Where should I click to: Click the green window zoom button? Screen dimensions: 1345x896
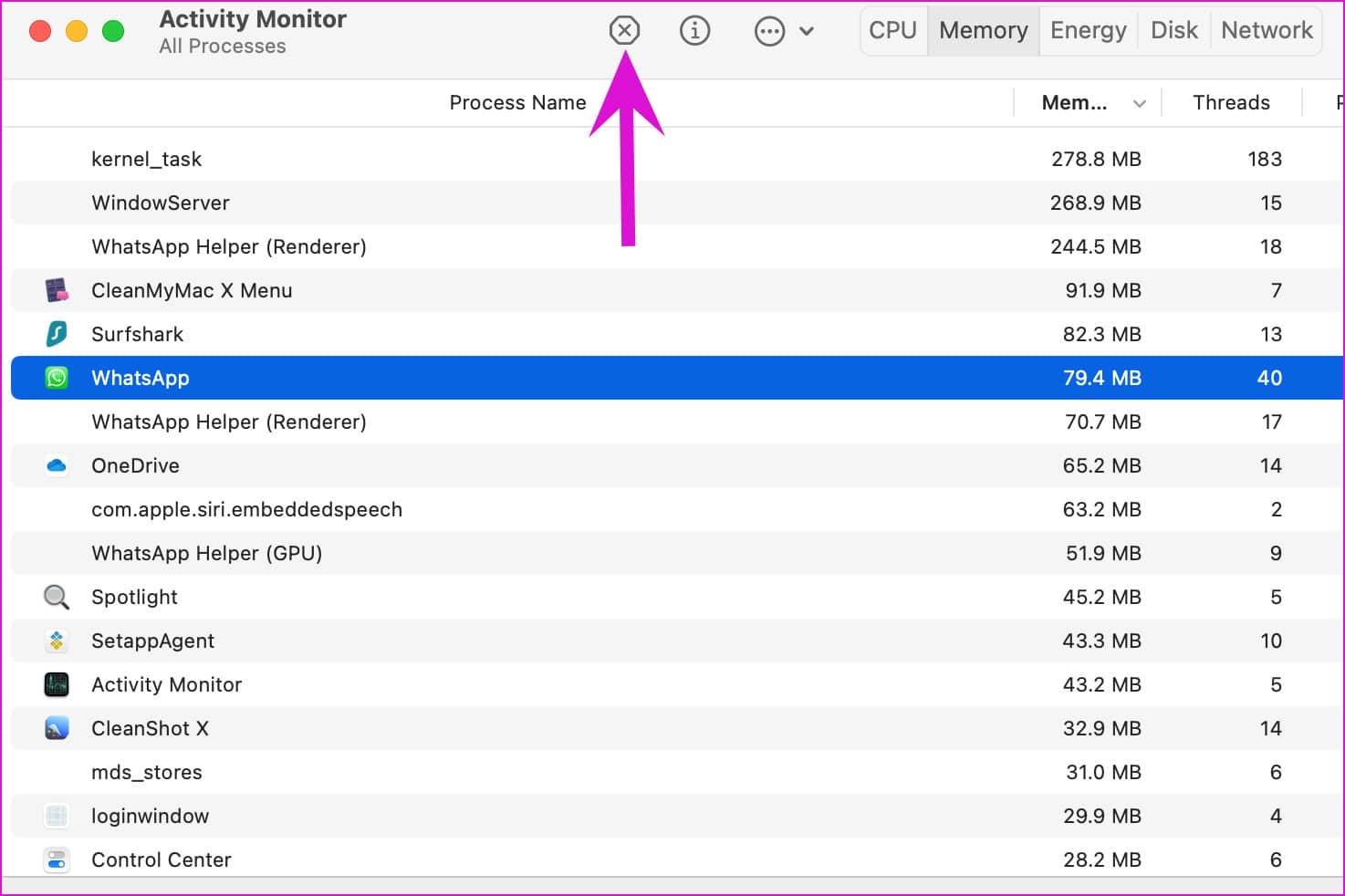[x=113, y=31]
